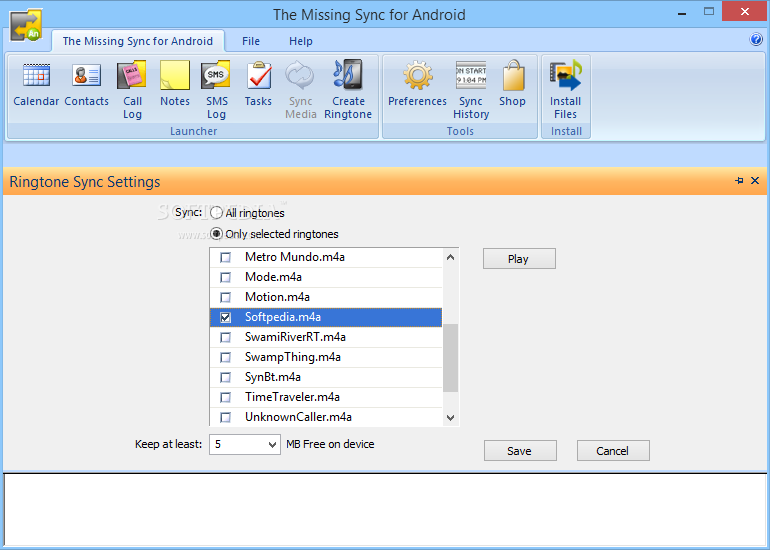Select the Motion.m4a file name

277,297
